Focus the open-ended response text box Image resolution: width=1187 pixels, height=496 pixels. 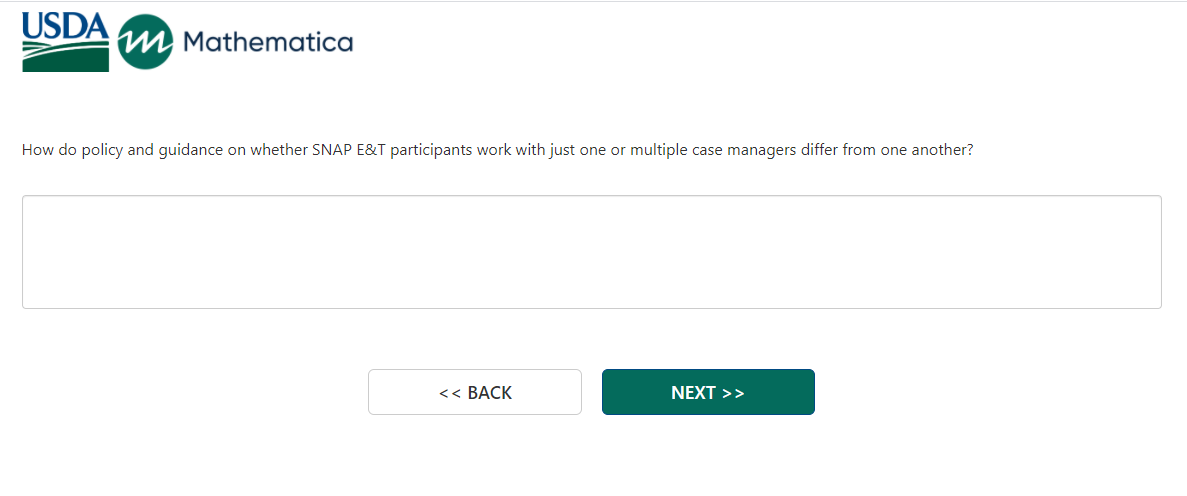591,252
